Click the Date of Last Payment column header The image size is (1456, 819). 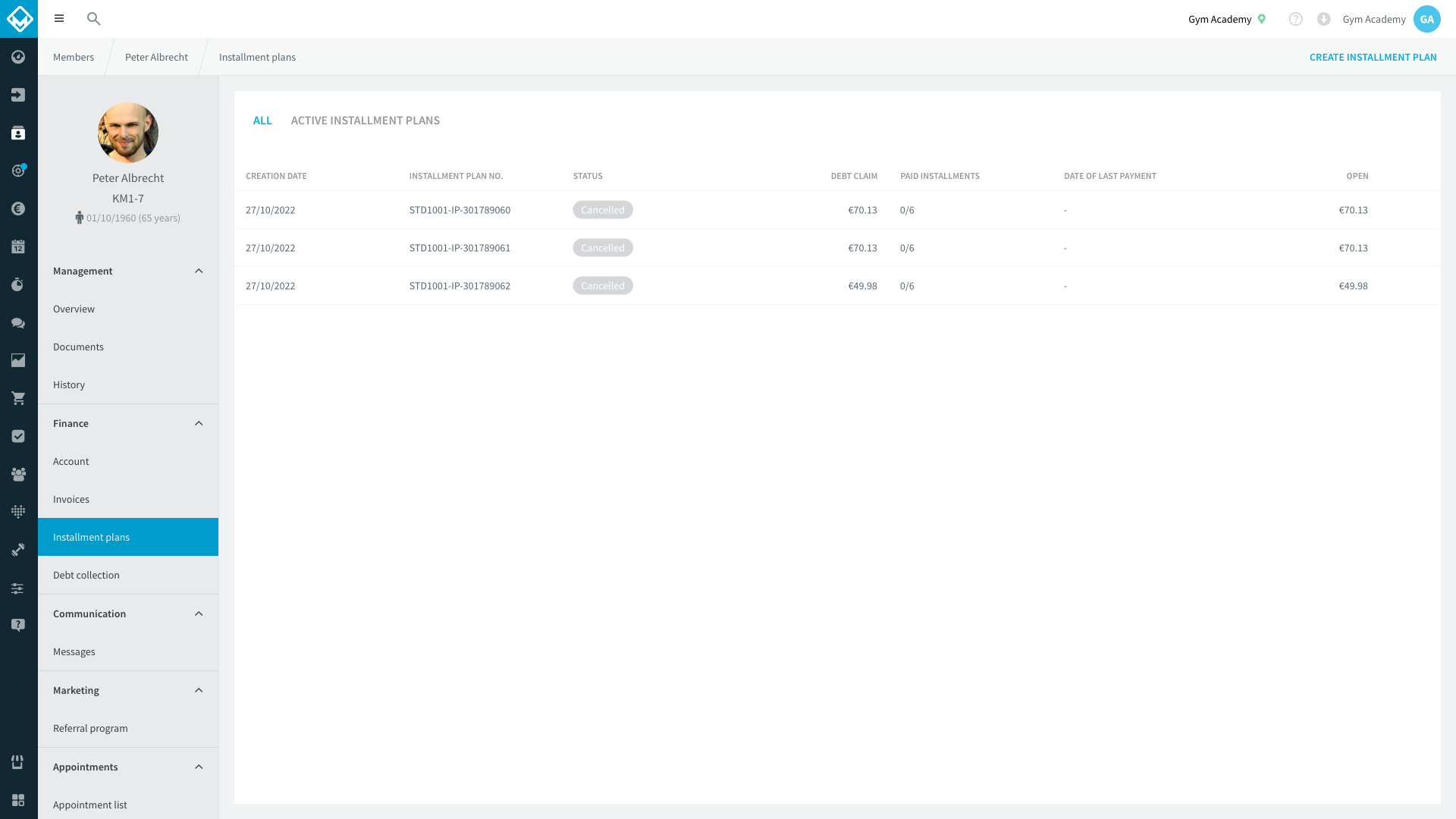(x=1110, y=176)
